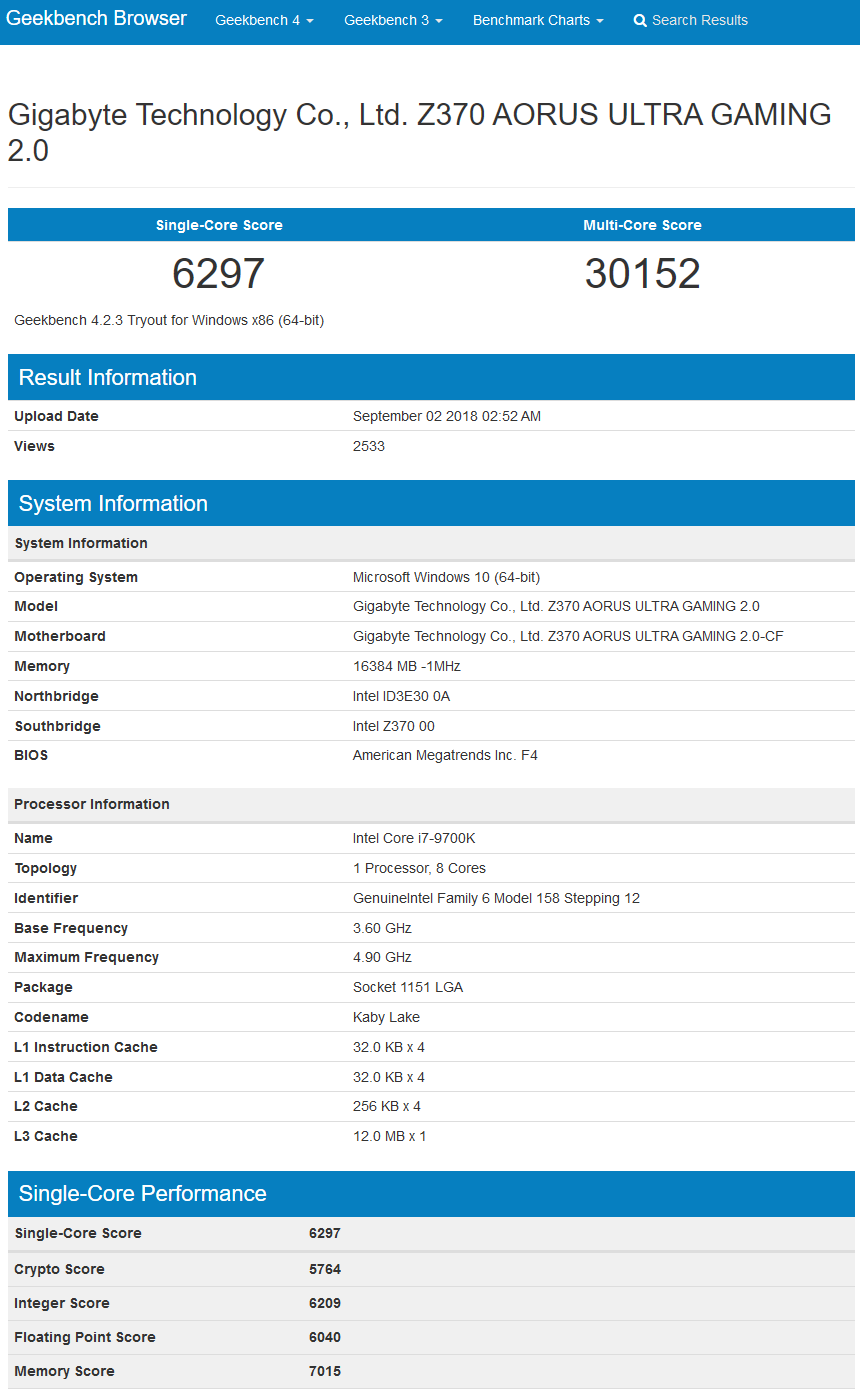Click the Single-Core Performance section header

(x=431, y=1193)
